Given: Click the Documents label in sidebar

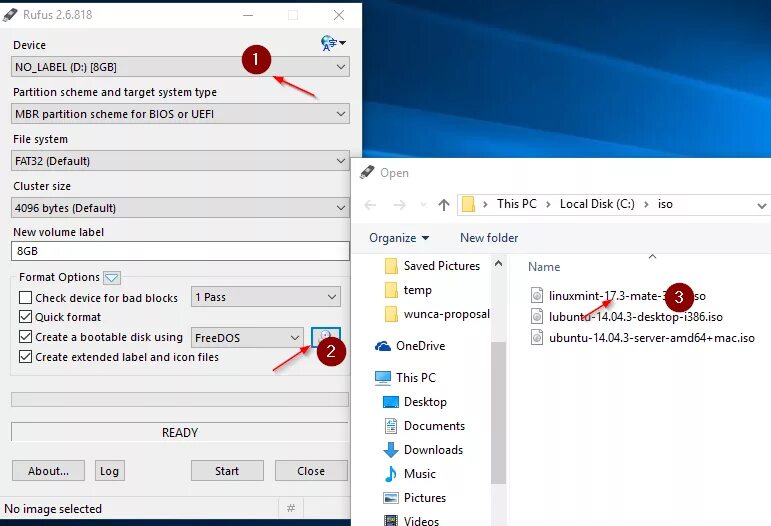Looking at the screenshot, I should tap(434, 426).
